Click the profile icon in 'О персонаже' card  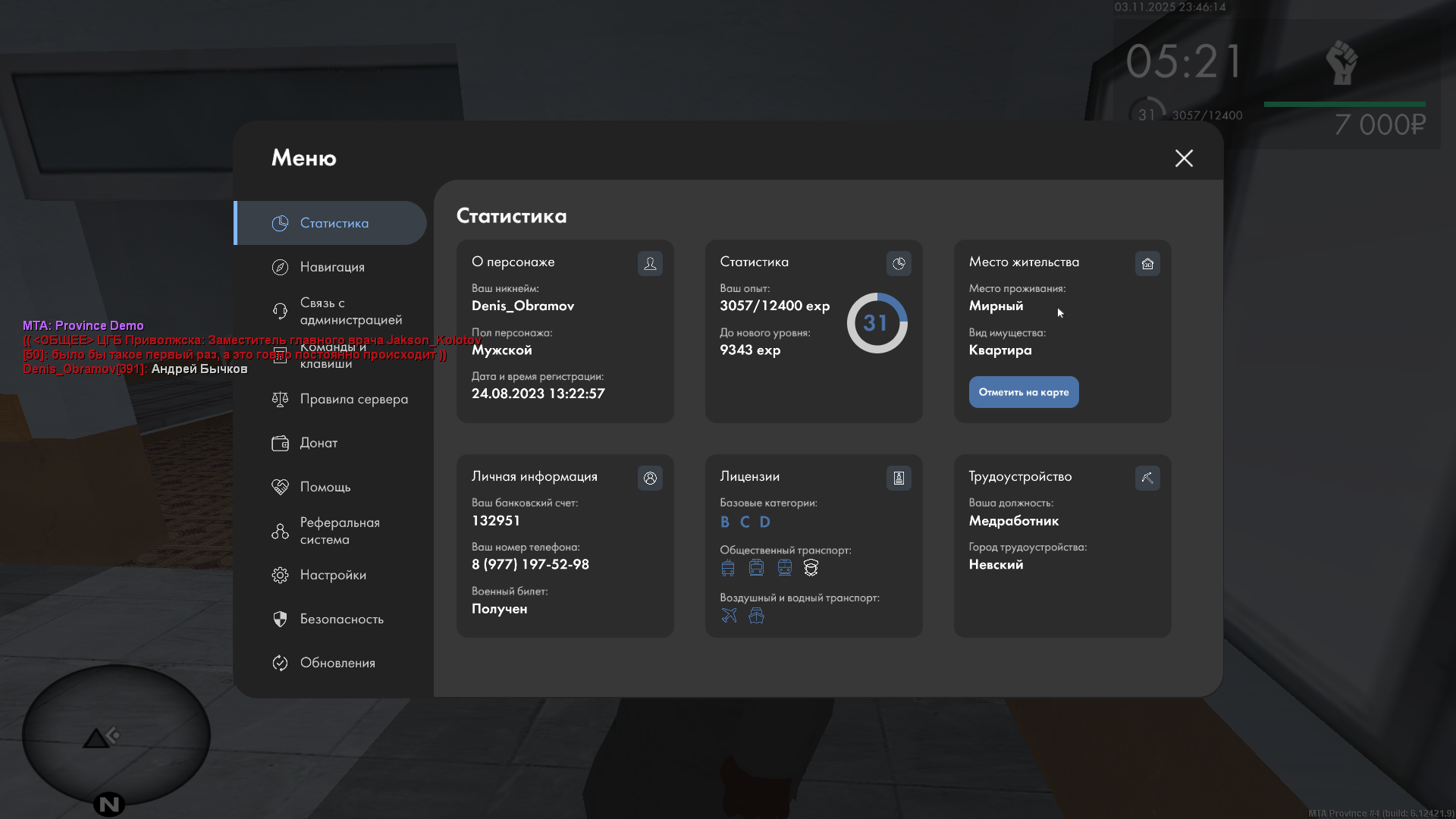click(650, 263)
